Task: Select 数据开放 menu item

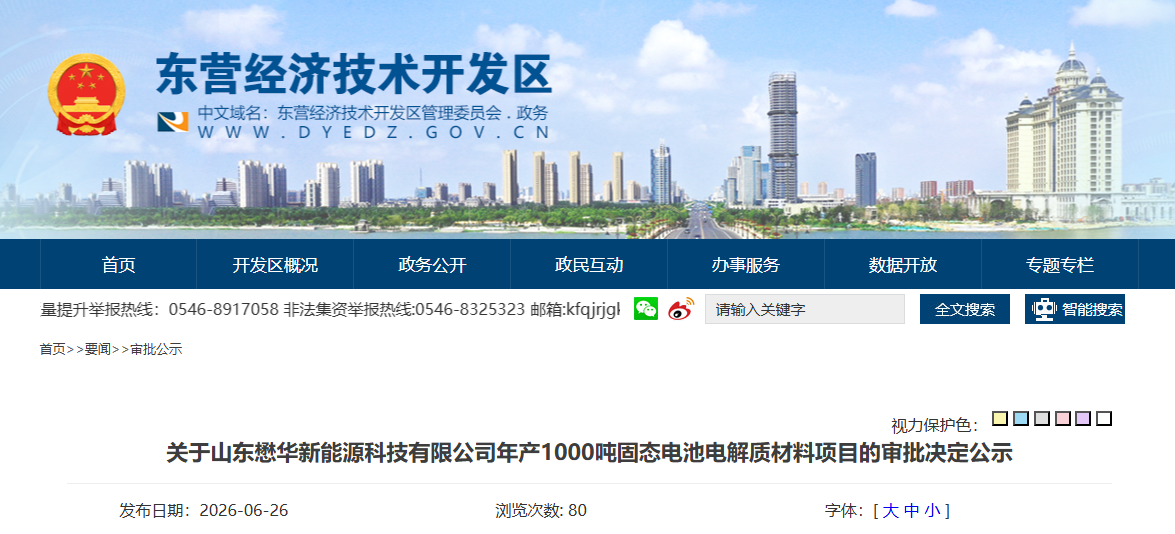Action: [903, 264]
